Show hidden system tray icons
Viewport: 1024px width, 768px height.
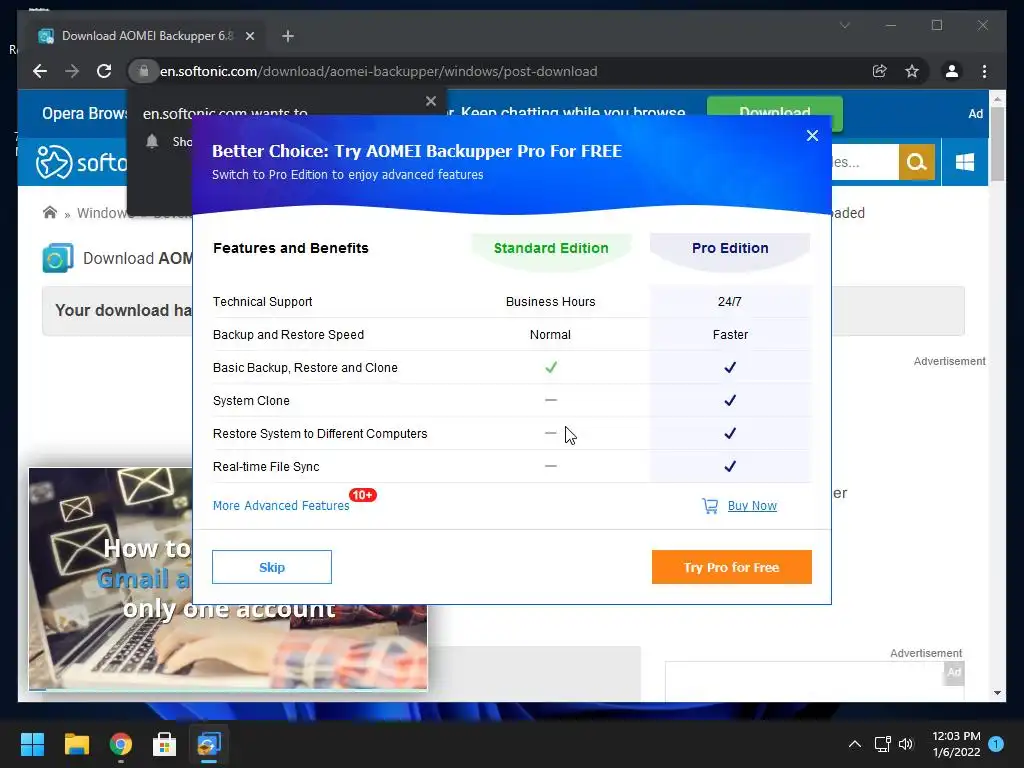[854, 744]
